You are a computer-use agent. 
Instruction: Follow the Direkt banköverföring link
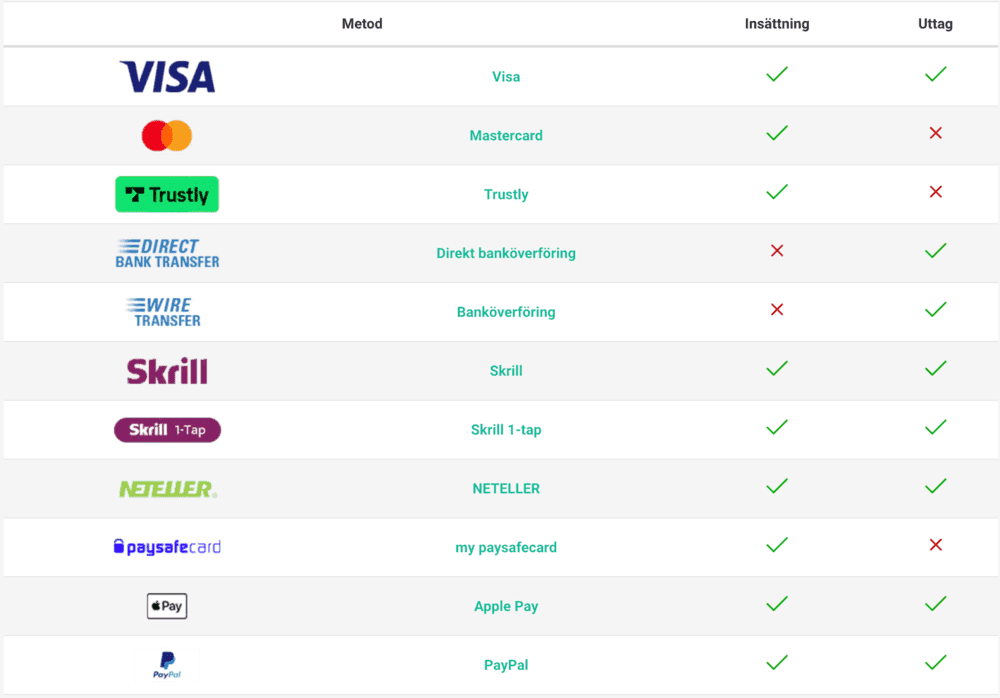(506, 253)
